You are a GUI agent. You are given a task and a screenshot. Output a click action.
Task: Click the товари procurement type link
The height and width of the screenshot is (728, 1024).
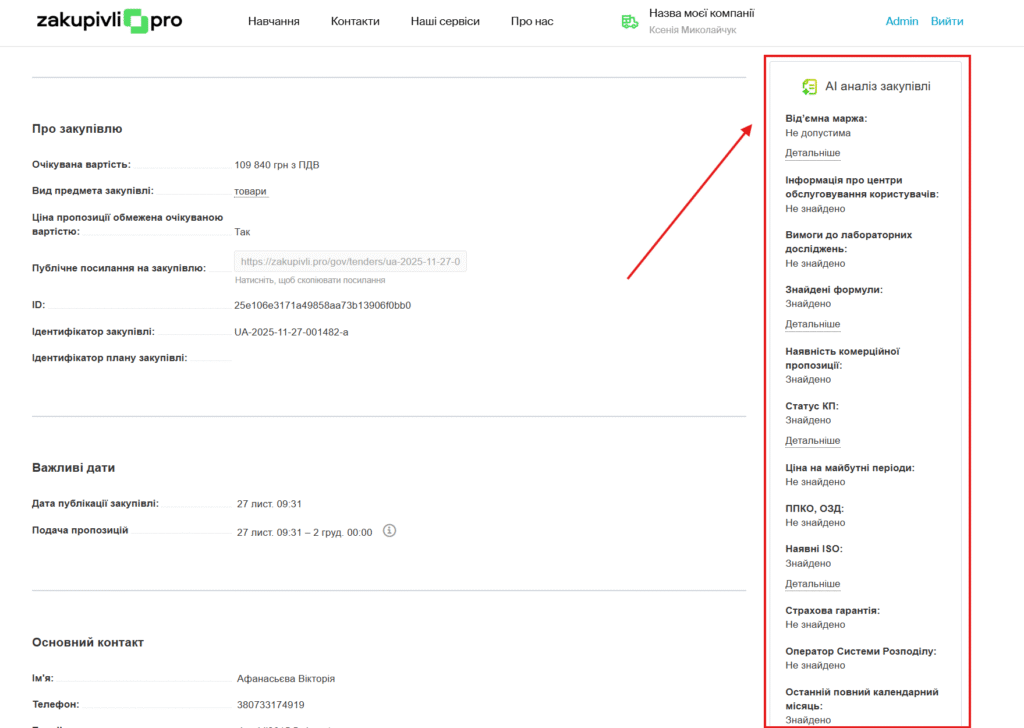[250, 191]
